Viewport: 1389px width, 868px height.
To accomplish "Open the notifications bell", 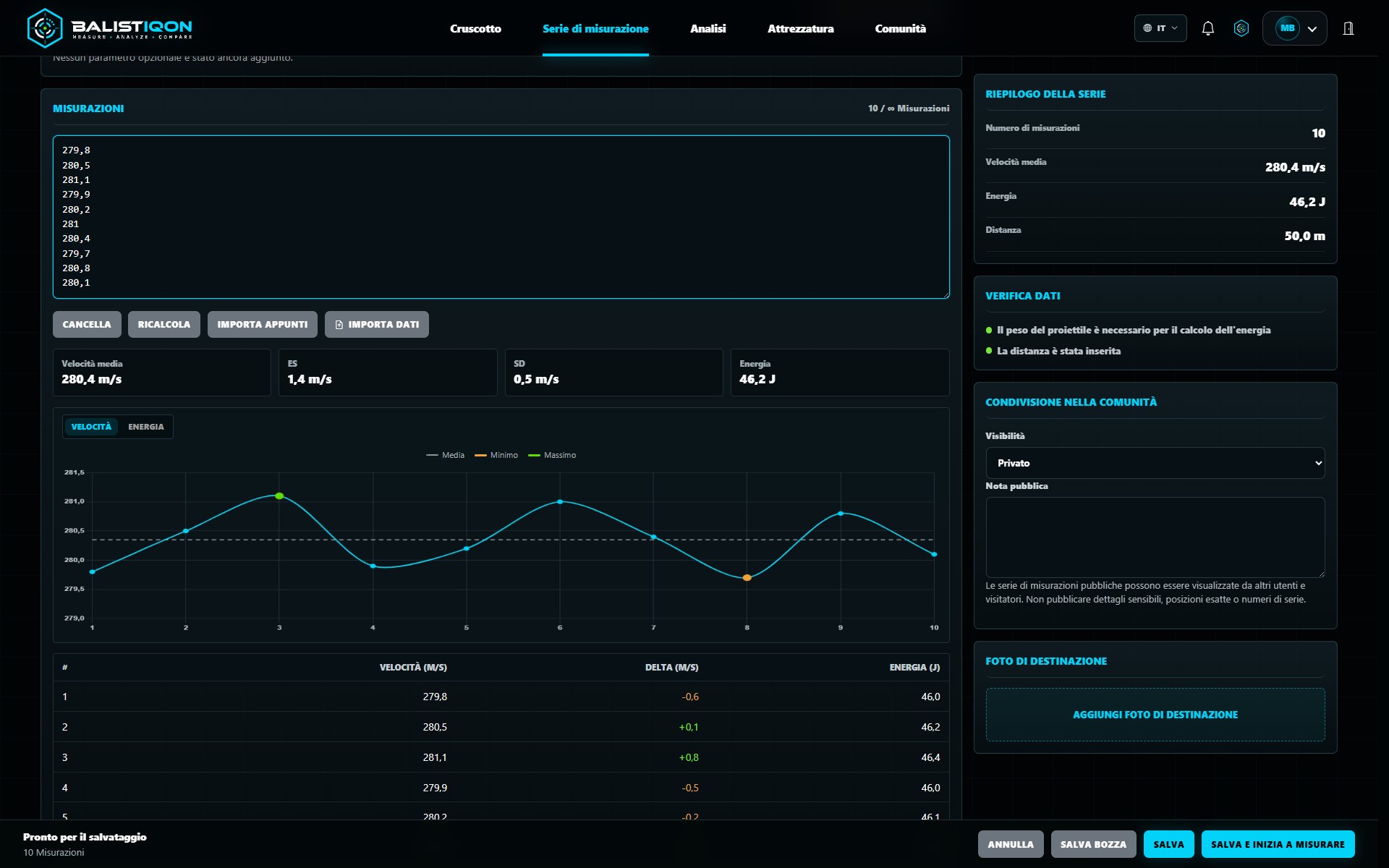I will [x=1207, y=28].
